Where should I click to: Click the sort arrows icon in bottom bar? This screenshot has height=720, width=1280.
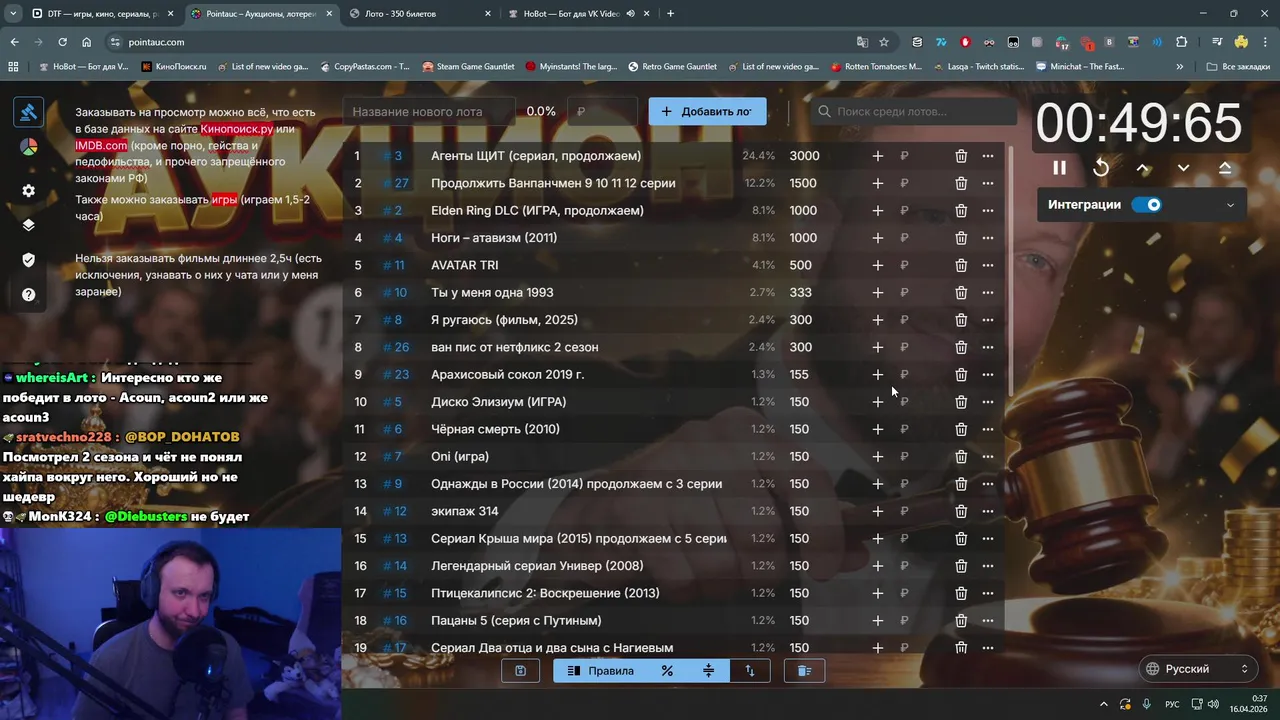[x=750, y=671]
